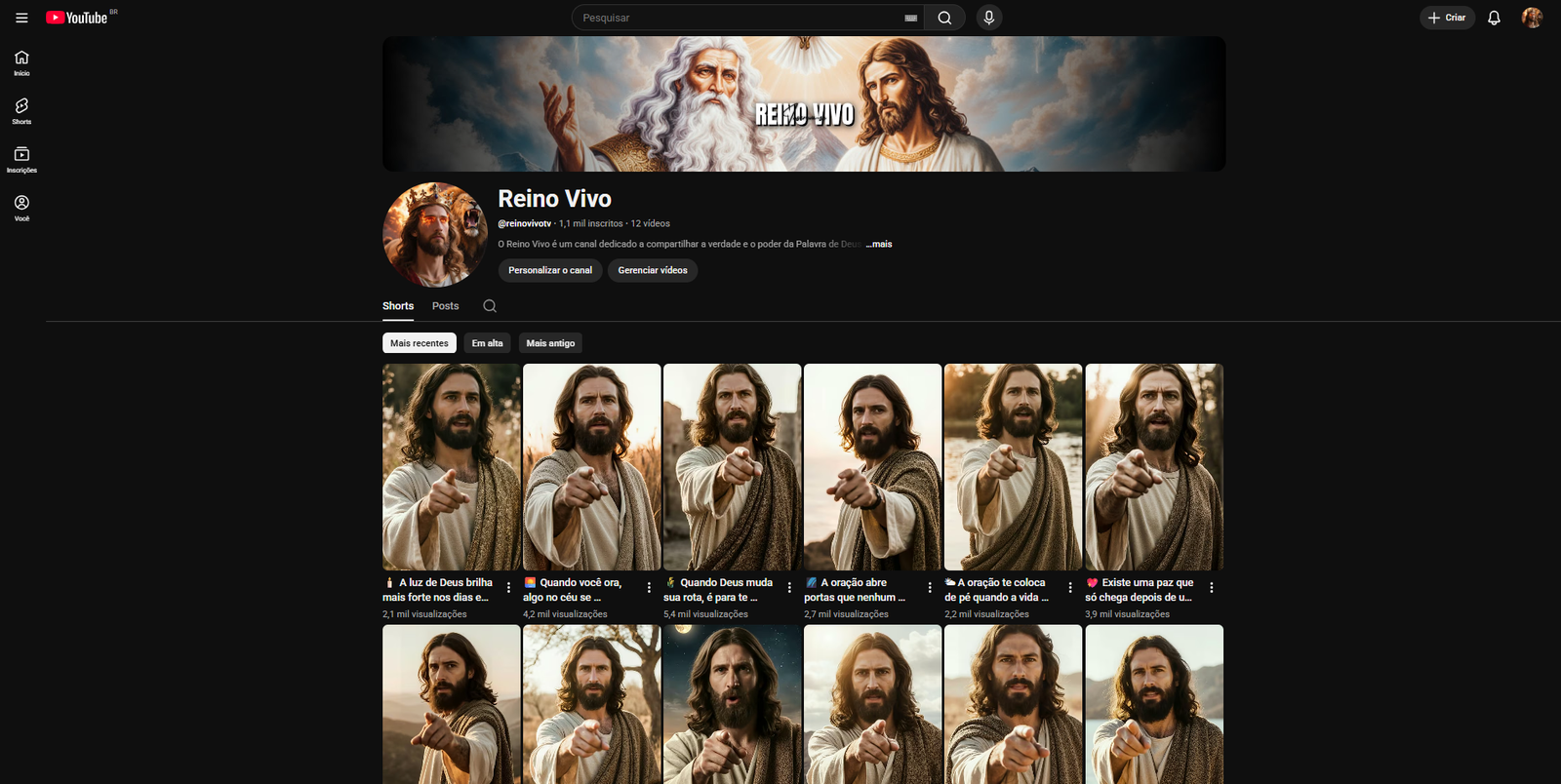This screenshot has height=784, width=1561.
Task: Click the "2,7 mil visualizações" count
Action: coord(846,614)
